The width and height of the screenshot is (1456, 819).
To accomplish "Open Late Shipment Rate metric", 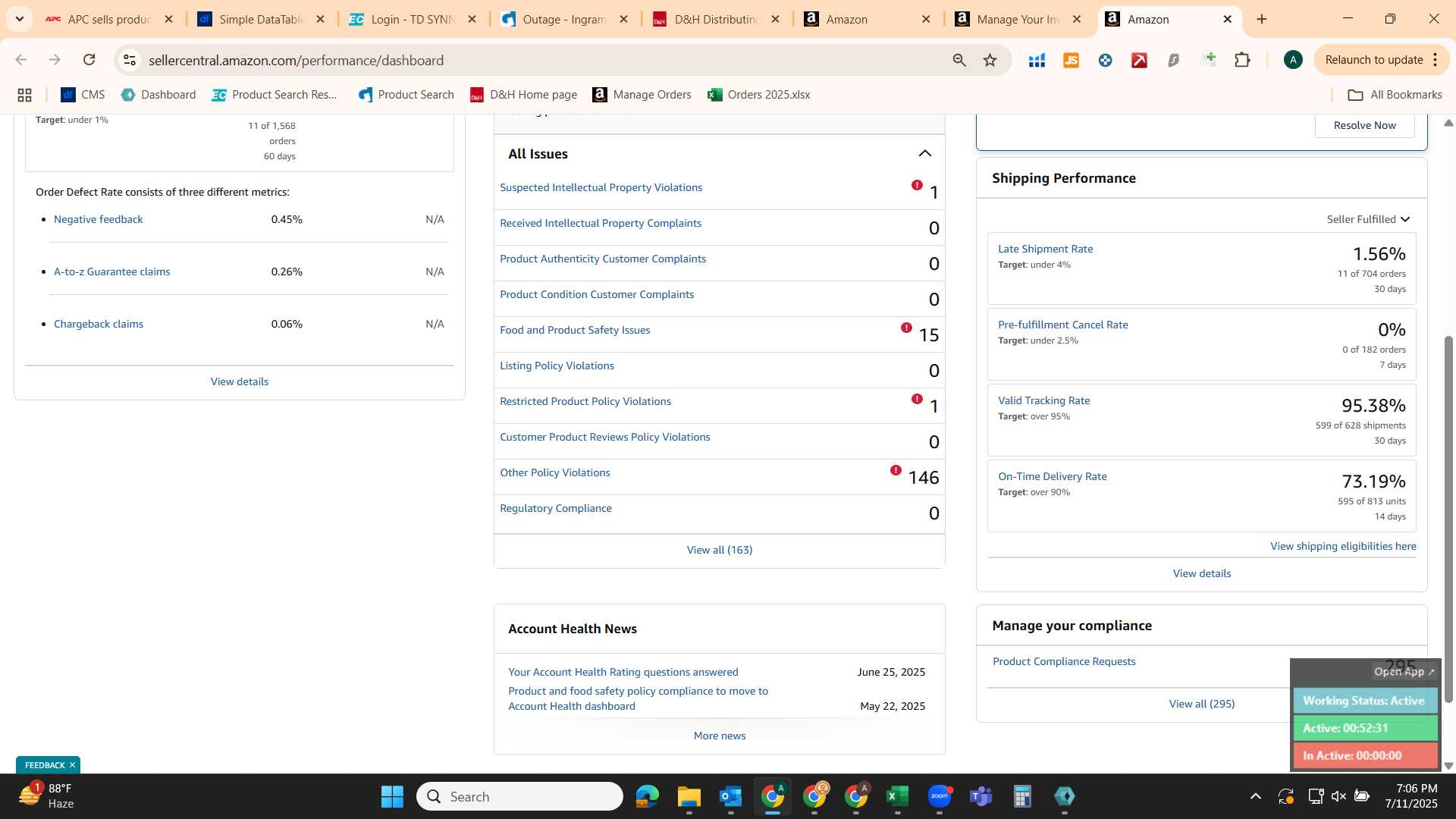I will 1045,249.
